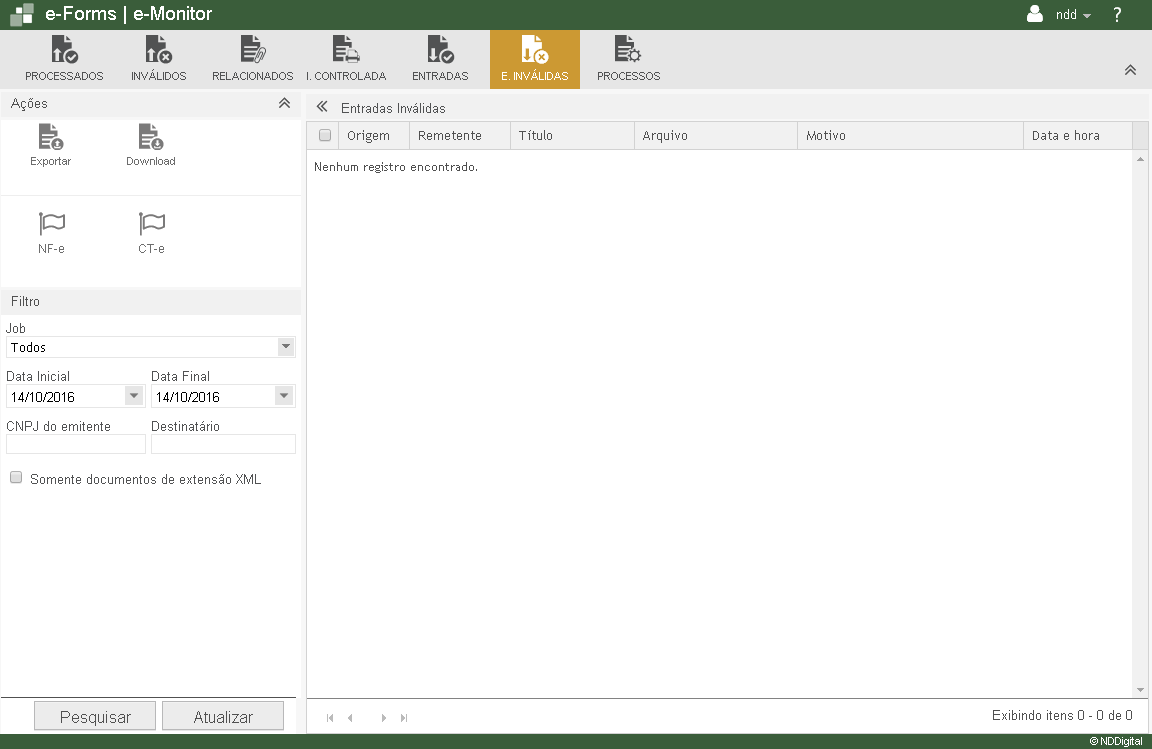Select the CT-e flag icon

pos(151,224)
